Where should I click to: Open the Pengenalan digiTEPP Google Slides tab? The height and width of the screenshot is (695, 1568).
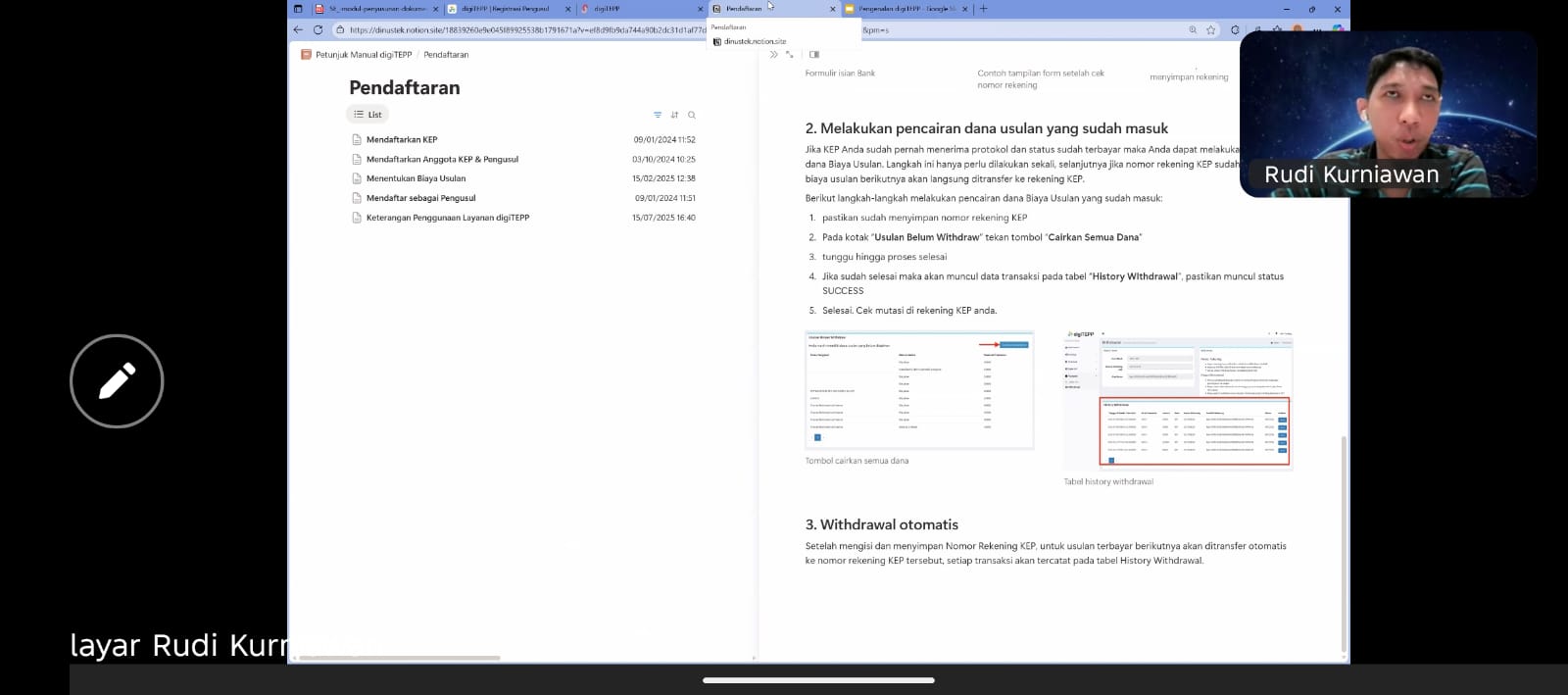pyautogui.click(x=902, y=9)
